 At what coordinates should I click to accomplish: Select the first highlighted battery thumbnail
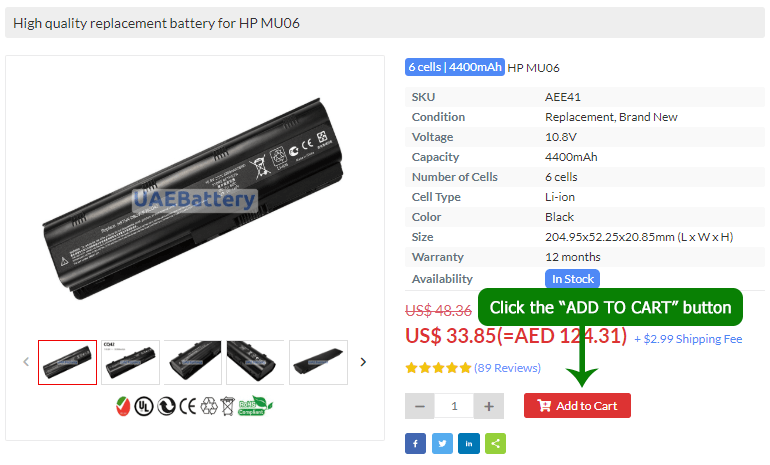coord(67,362)
